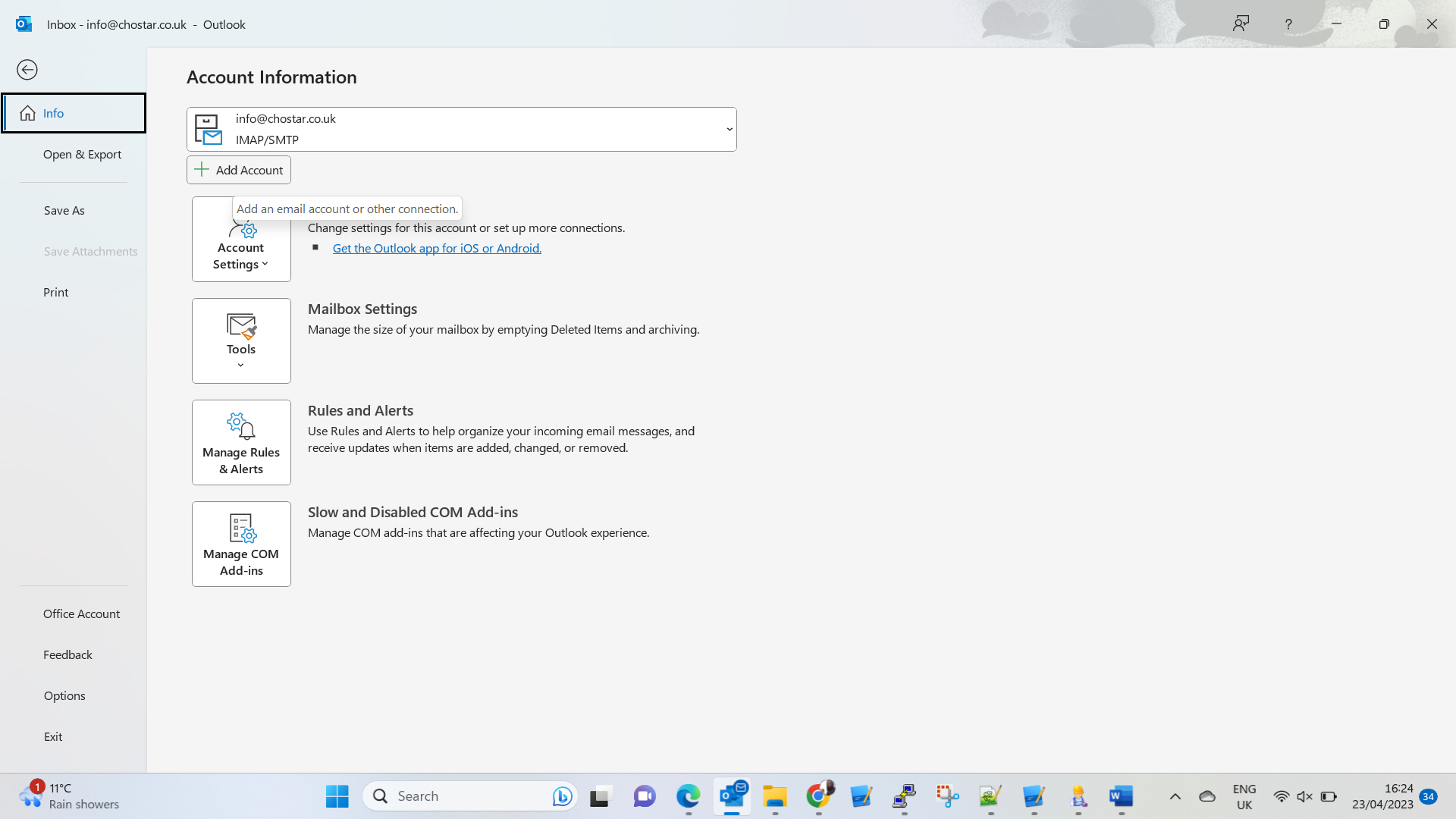Viewport: 1456px width, 819px height.
Task: Click the Mailbox Settings heading
Action: pos(362,309)
